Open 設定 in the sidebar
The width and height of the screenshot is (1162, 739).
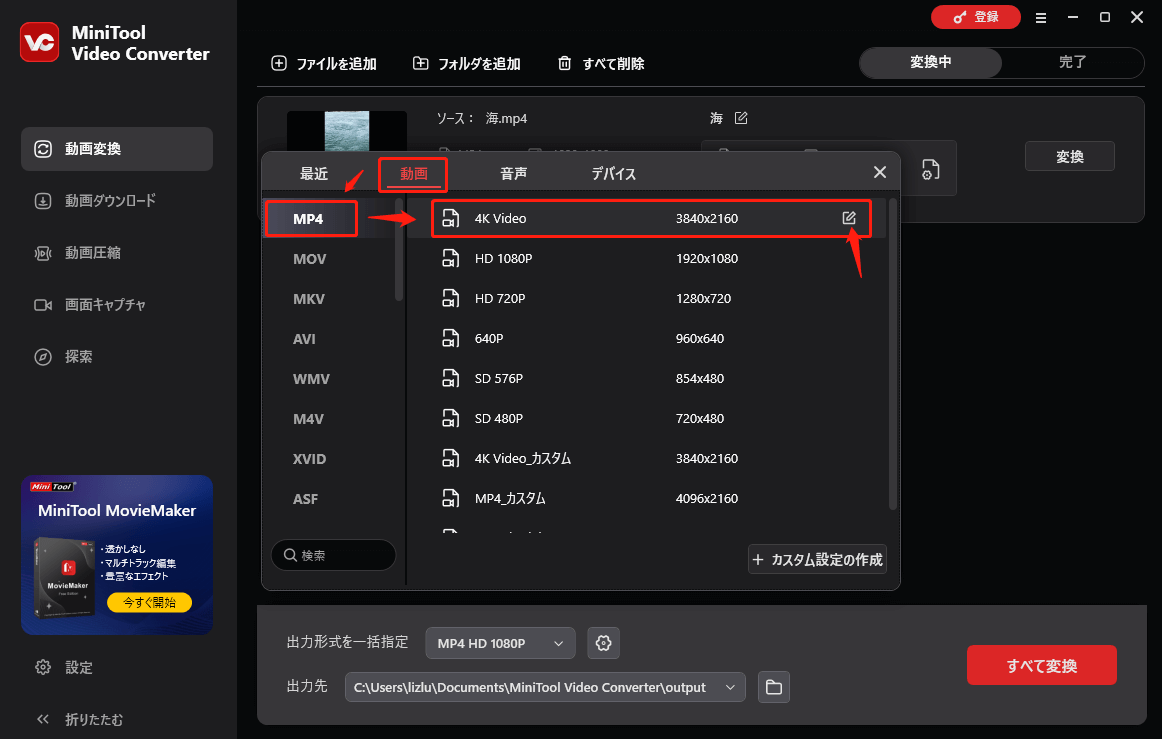[x=64, y=667]
